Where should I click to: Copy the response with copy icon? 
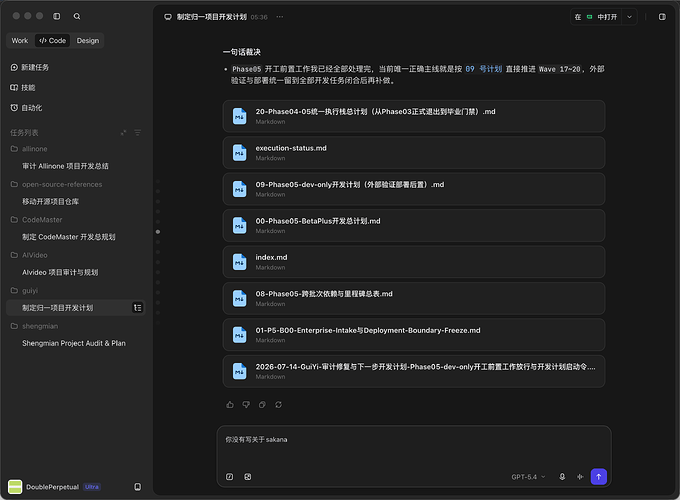tap(262, 405)
